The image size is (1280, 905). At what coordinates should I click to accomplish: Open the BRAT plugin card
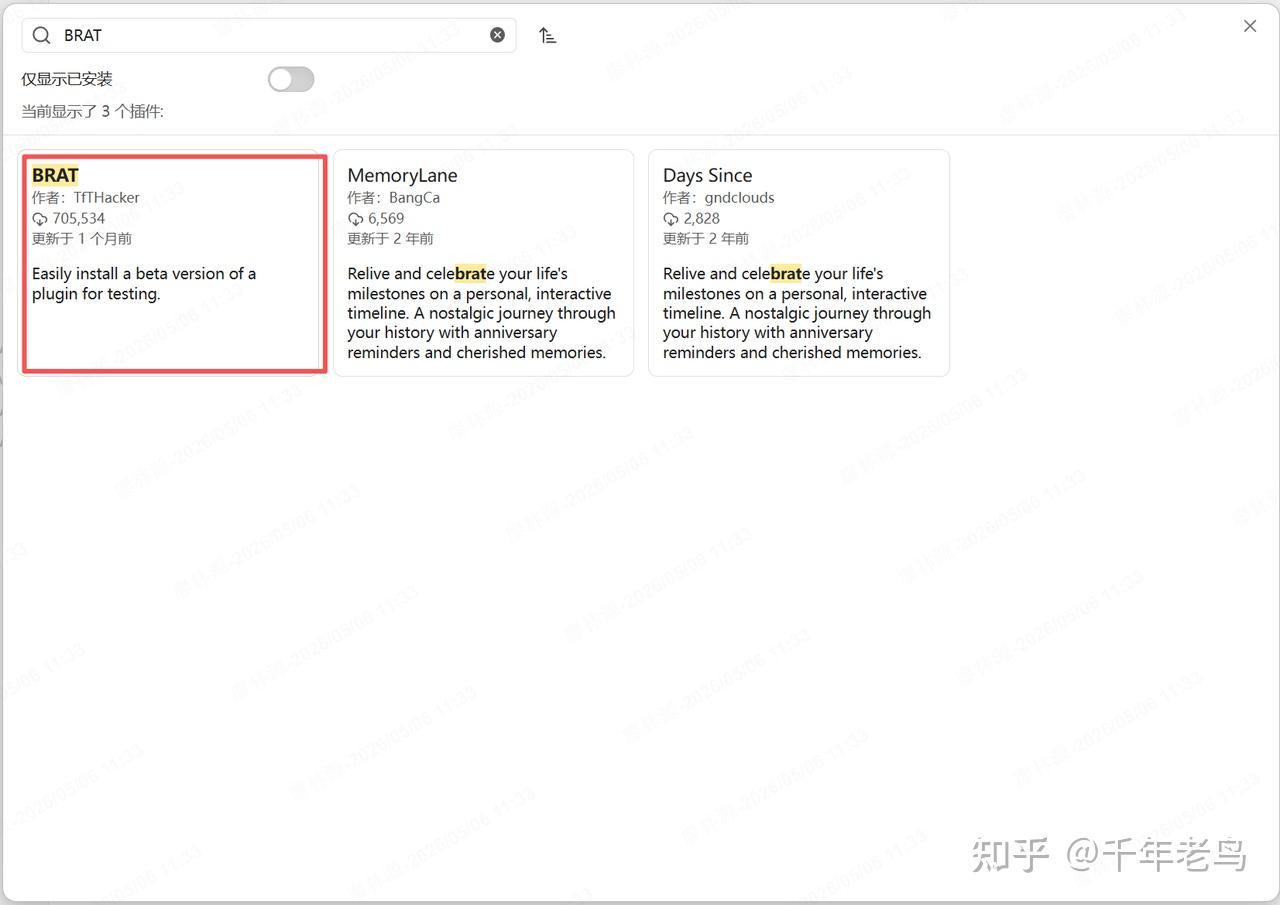click(x=169, y=263)
